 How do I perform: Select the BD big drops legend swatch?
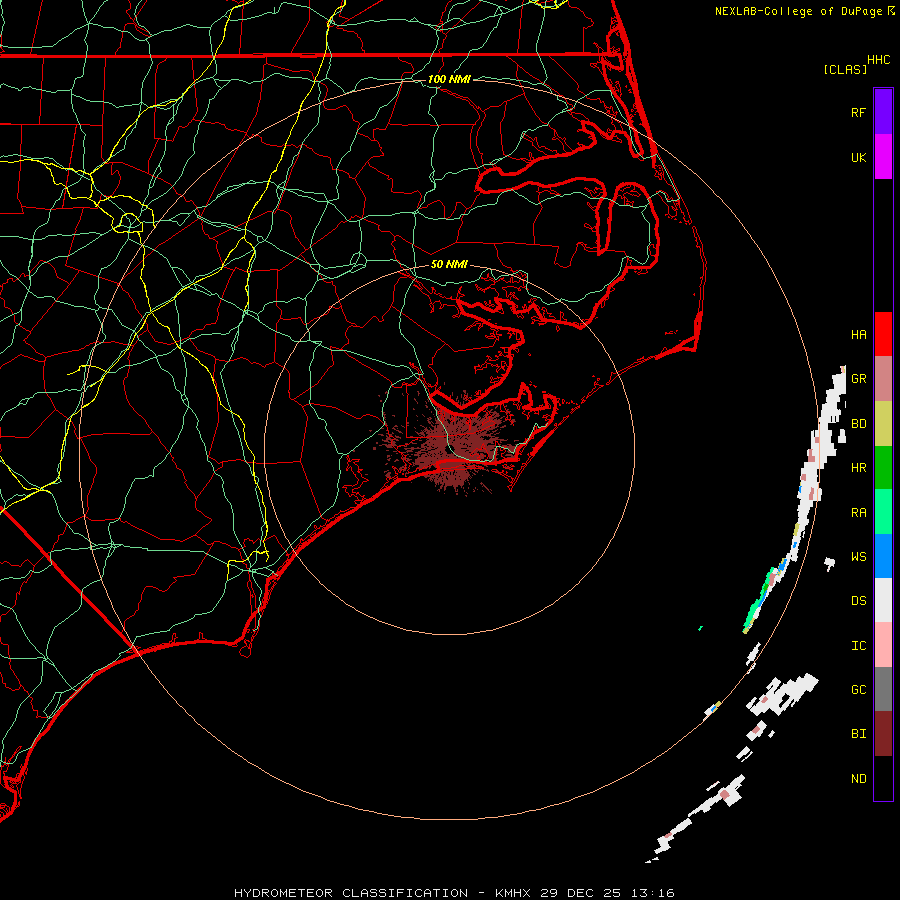tap(883, 424)
